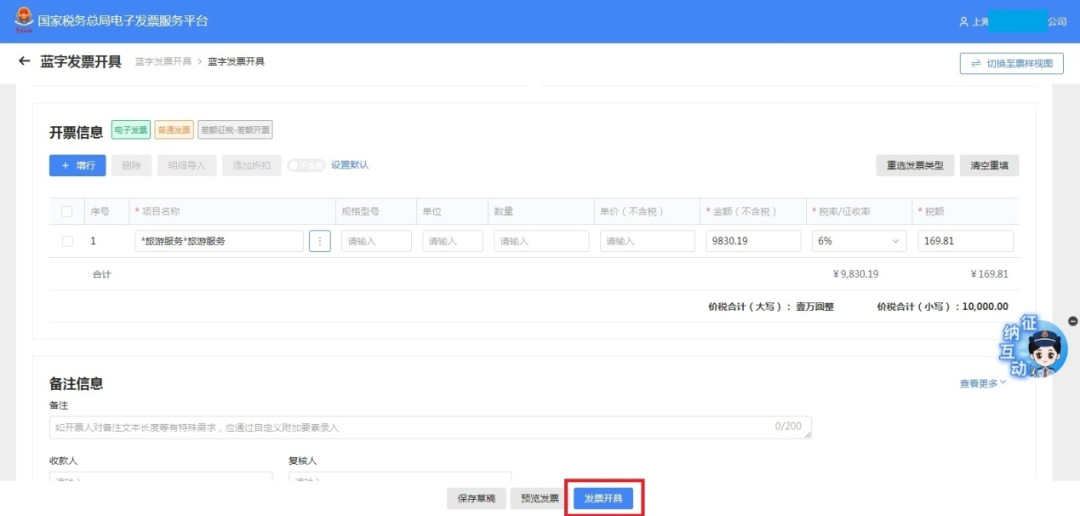Open the user account icon at top right
This screenshot has width=1080, height=516.
(x=963, y=21)
